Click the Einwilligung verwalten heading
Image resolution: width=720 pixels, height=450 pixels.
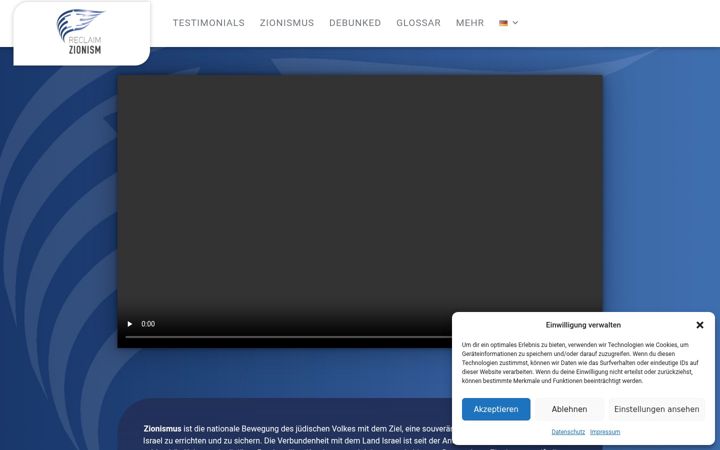tap(583, 325)
